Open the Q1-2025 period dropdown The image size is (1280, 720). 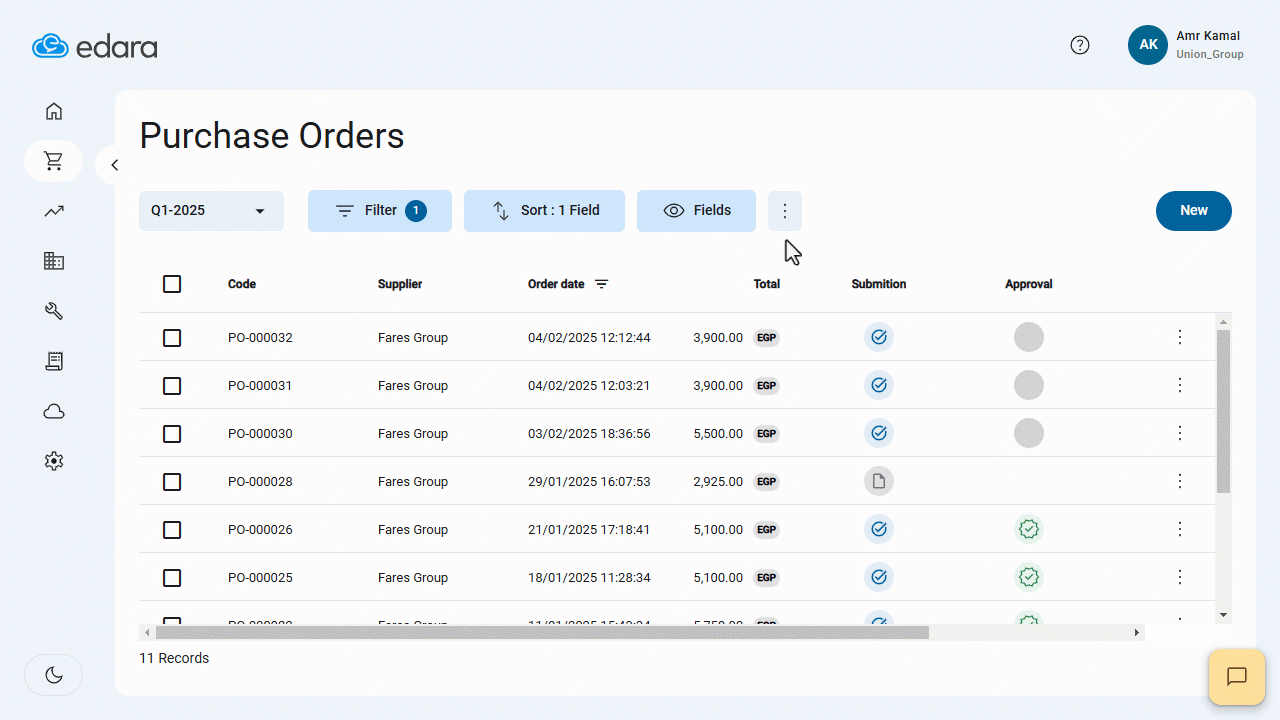click(211, 211)
